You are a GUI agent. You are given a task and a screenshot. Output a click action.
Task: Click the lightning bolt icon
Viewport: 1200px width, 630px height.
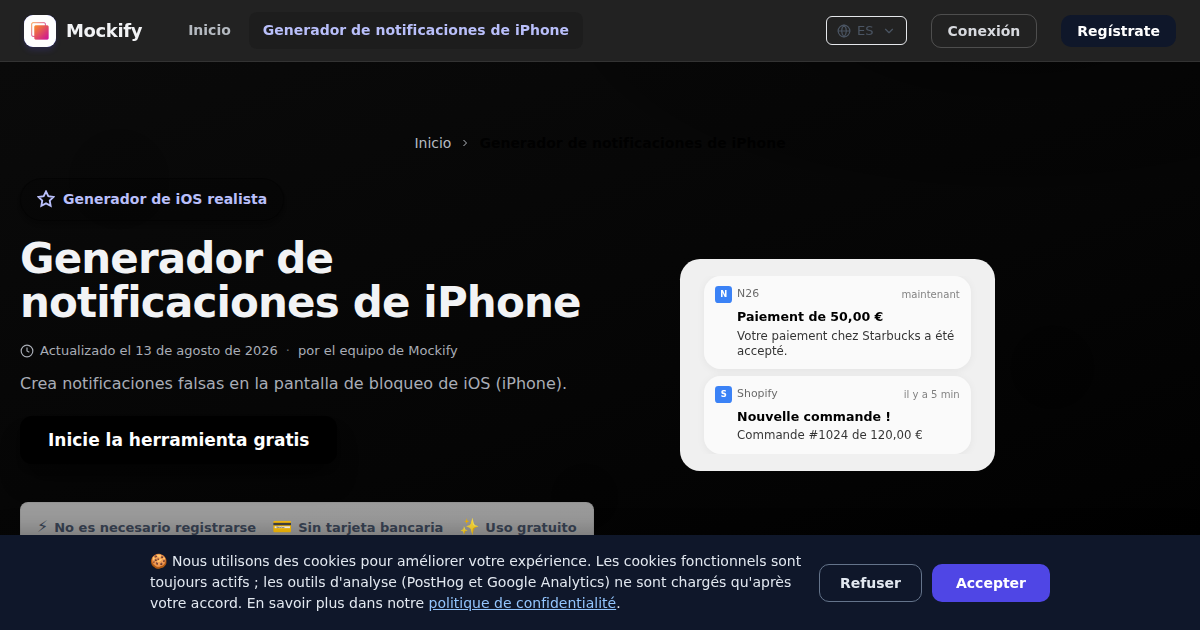pos(42,527)
